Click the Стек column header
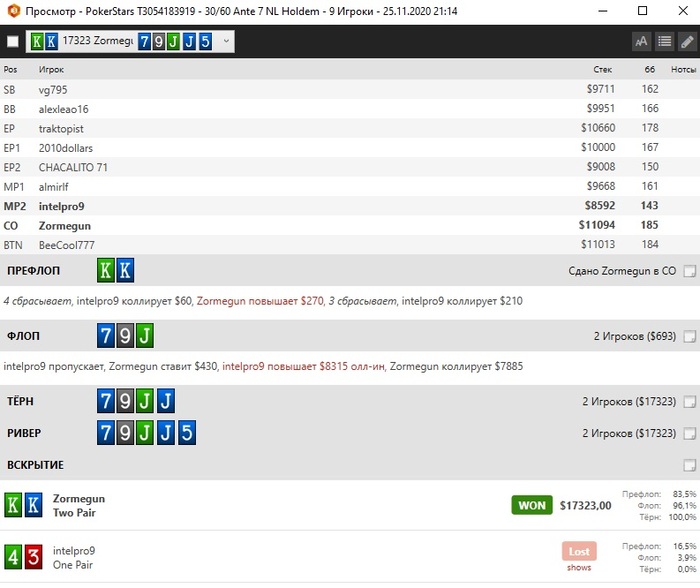The width and height of the screenshot is (700, 588). tap(603, 70)
